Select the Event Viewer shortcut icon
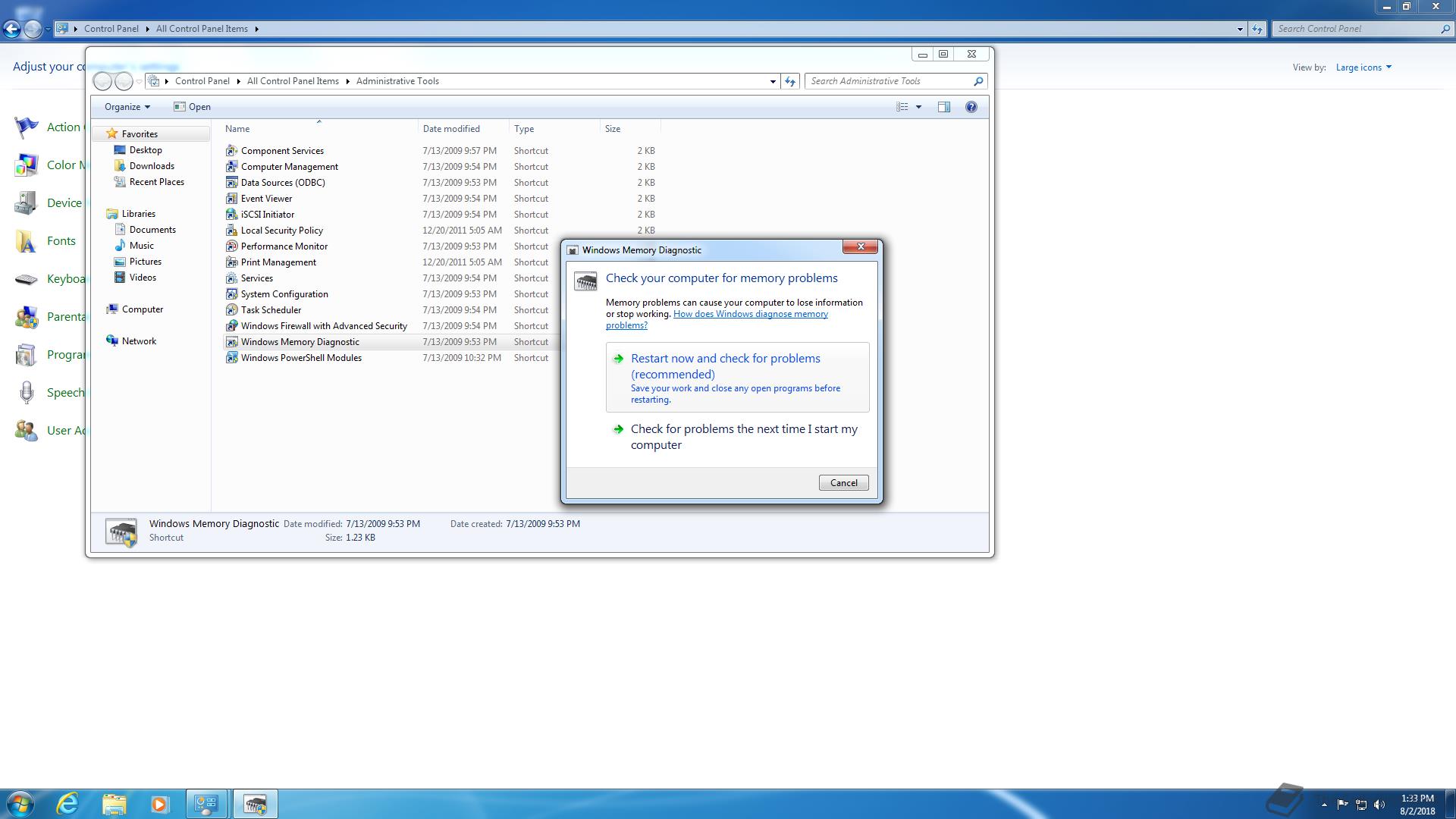 click(231, 198)
